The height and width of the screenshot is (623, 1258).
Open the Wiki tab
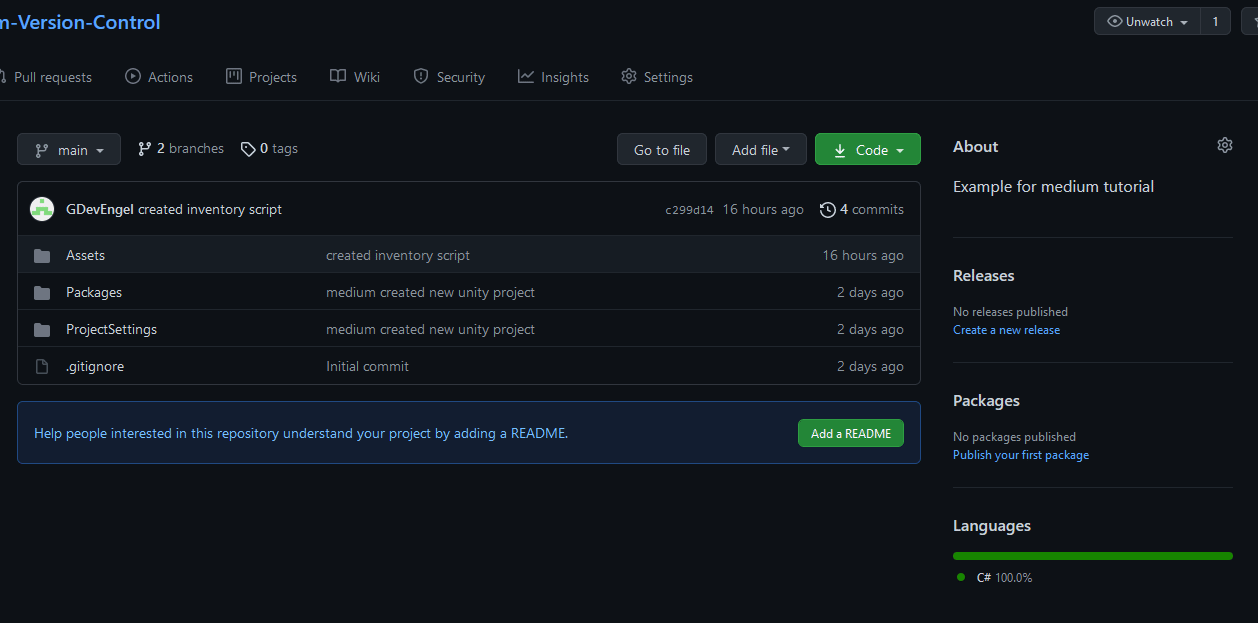355,77
